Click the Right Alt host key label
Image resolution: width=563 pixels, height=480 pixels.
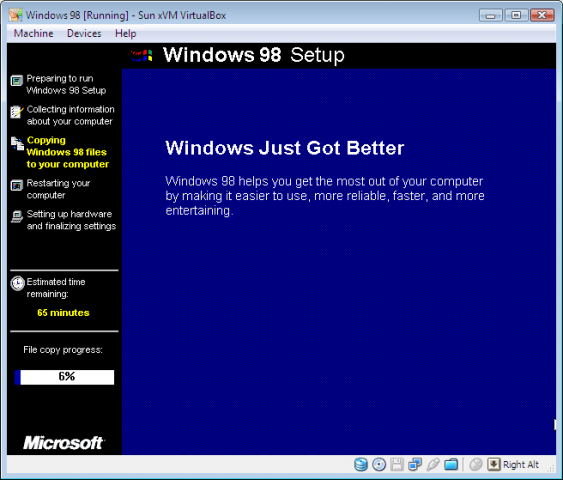coord(521,465)
